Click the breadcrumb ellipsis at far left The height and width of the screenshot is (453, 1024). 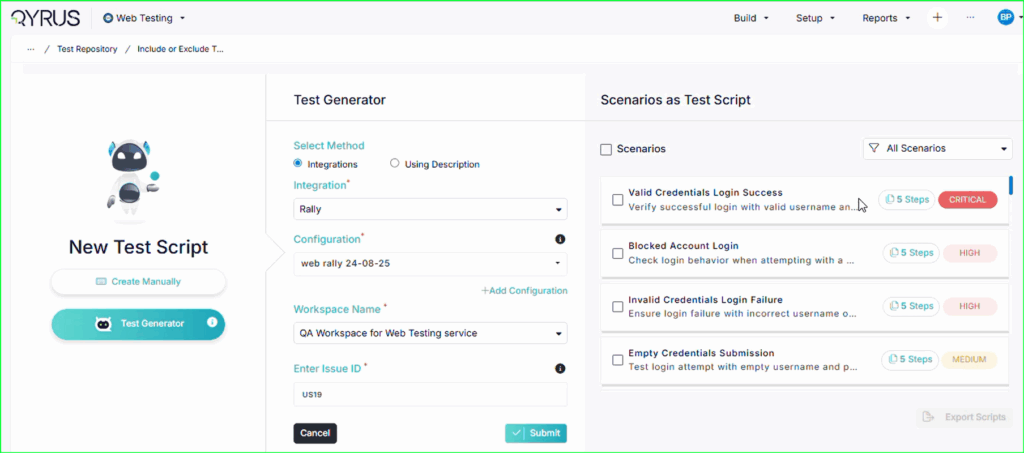[31, 49]
